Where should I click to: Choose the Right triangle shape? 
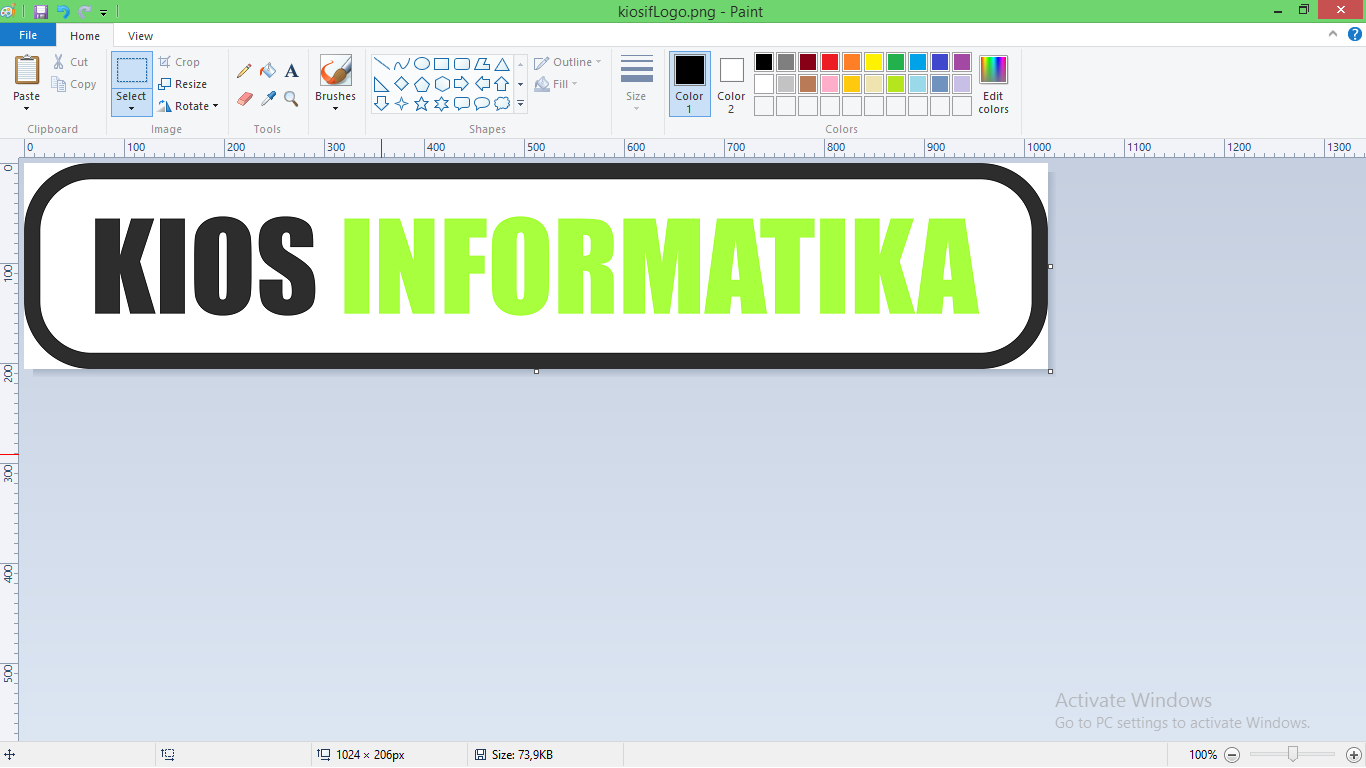click(381, 84)
